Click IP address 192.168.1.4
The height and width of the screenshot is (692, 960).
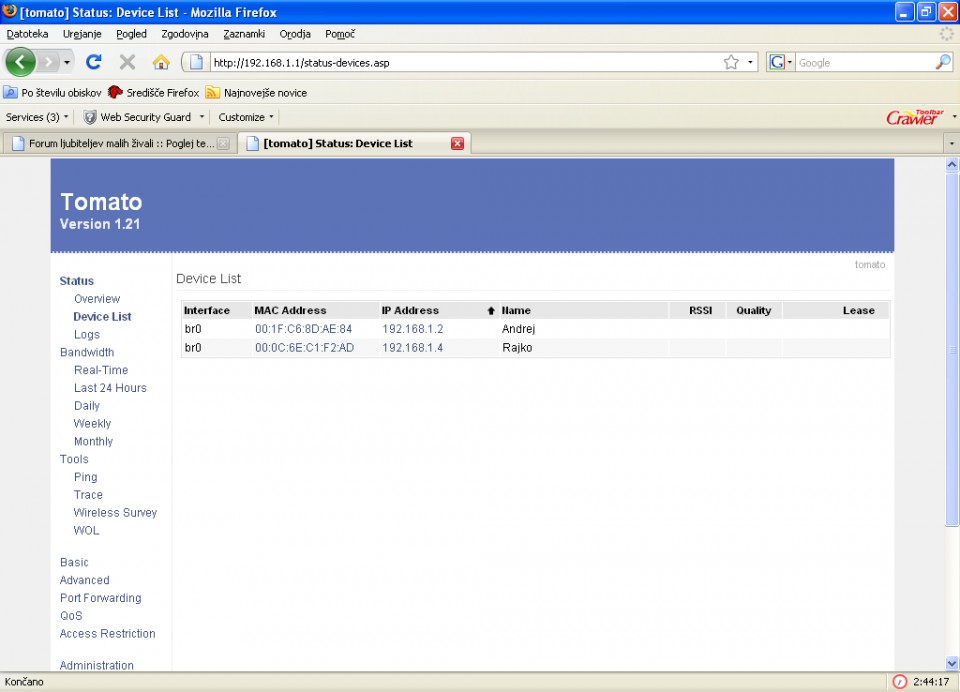coord(413,347)
